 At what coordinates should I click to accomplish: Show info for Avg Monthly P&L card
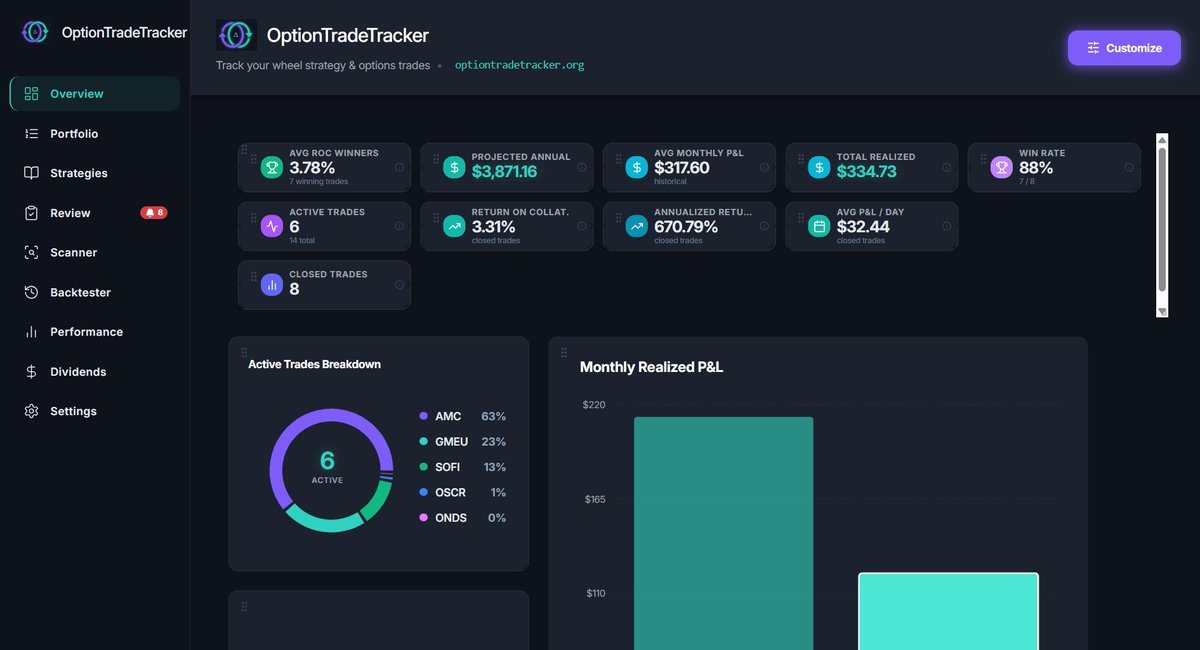(x=764, y=168)
